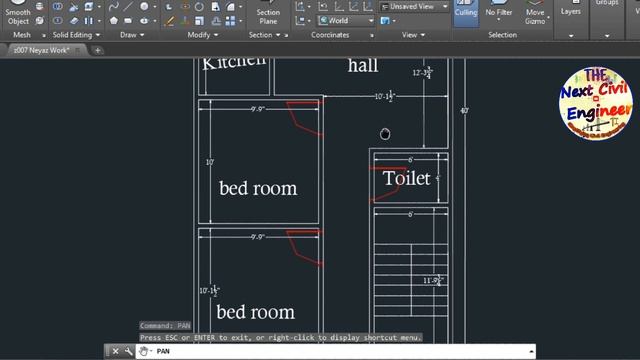Select the Rectangle tool in Draw panel
Screen dimensions: 640x360
coord(128,20)
